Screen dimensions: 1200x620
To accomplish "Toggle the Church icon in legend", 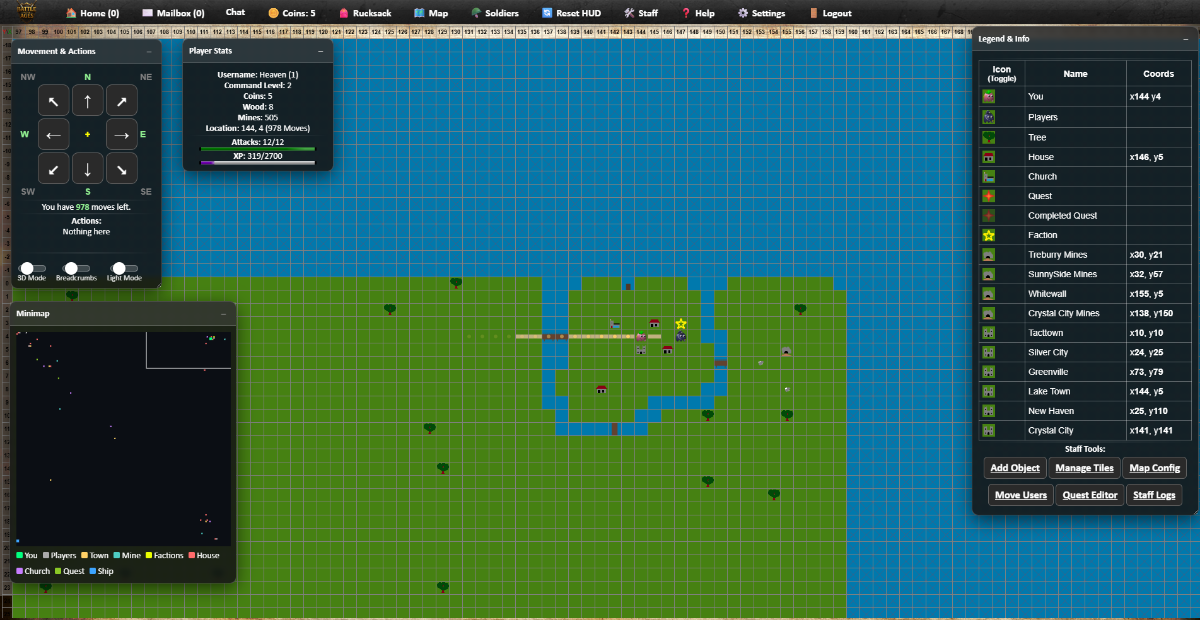I will coord(988,176).
